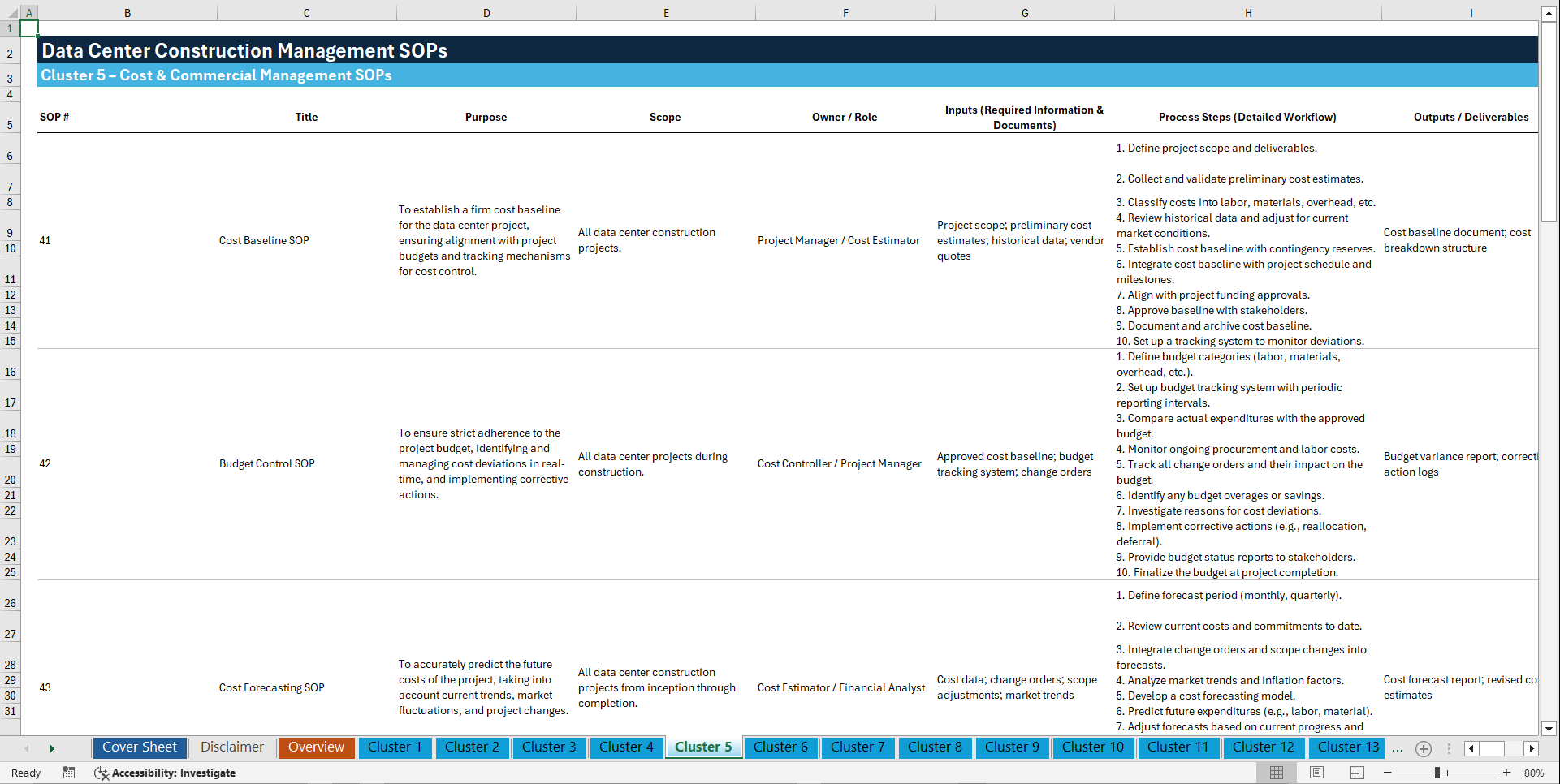Zoom out using the minus icon

point(1388,772)
